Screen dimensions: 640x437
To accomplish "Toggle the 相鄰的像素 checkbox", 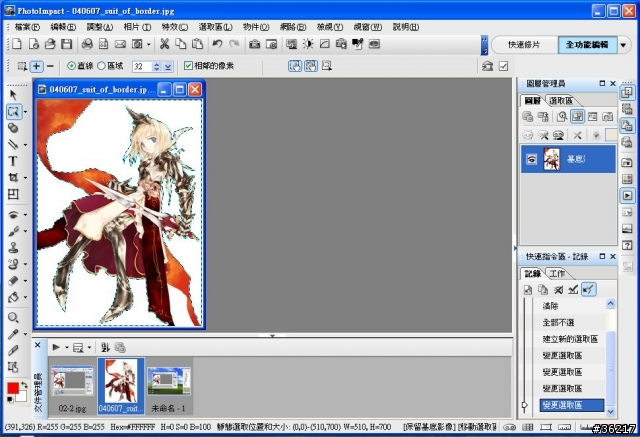I will click(188, 66).
